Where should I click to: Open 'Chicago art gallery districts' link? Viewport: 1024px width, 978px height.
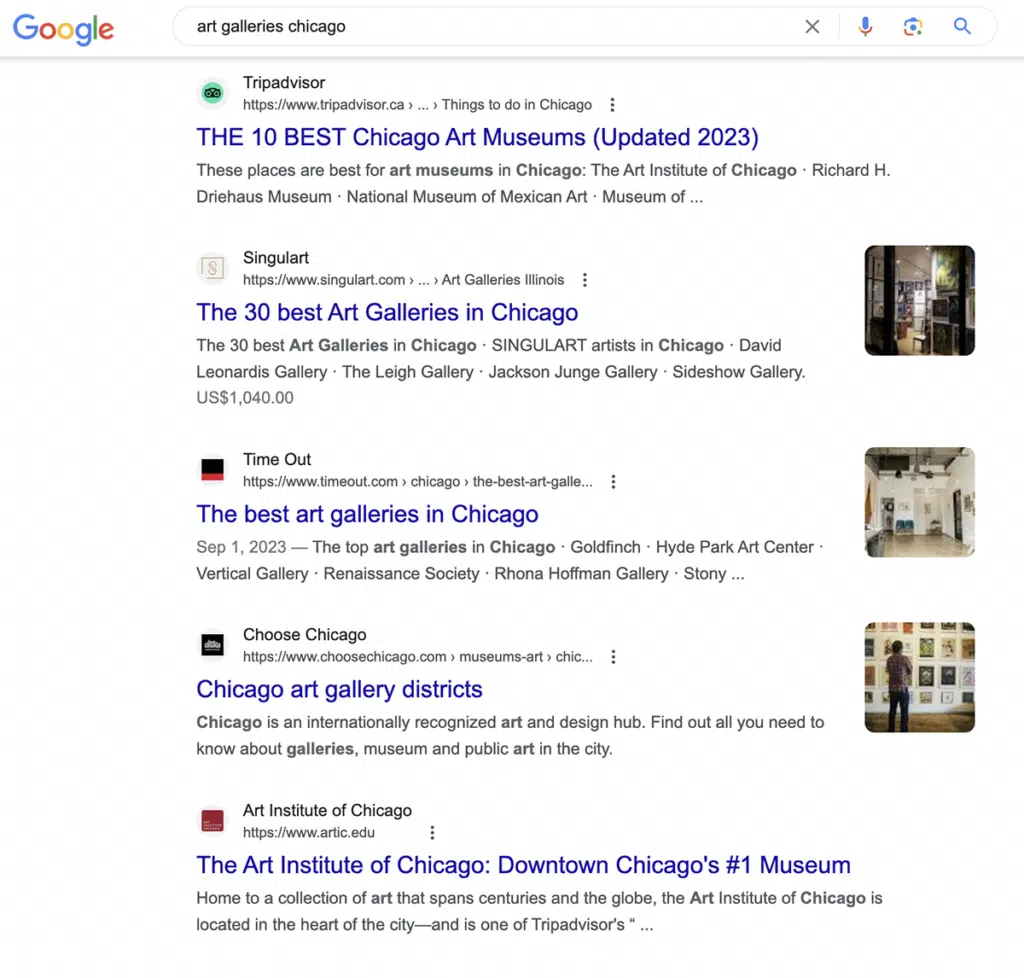pyautogui.click(x=339, y=689)
